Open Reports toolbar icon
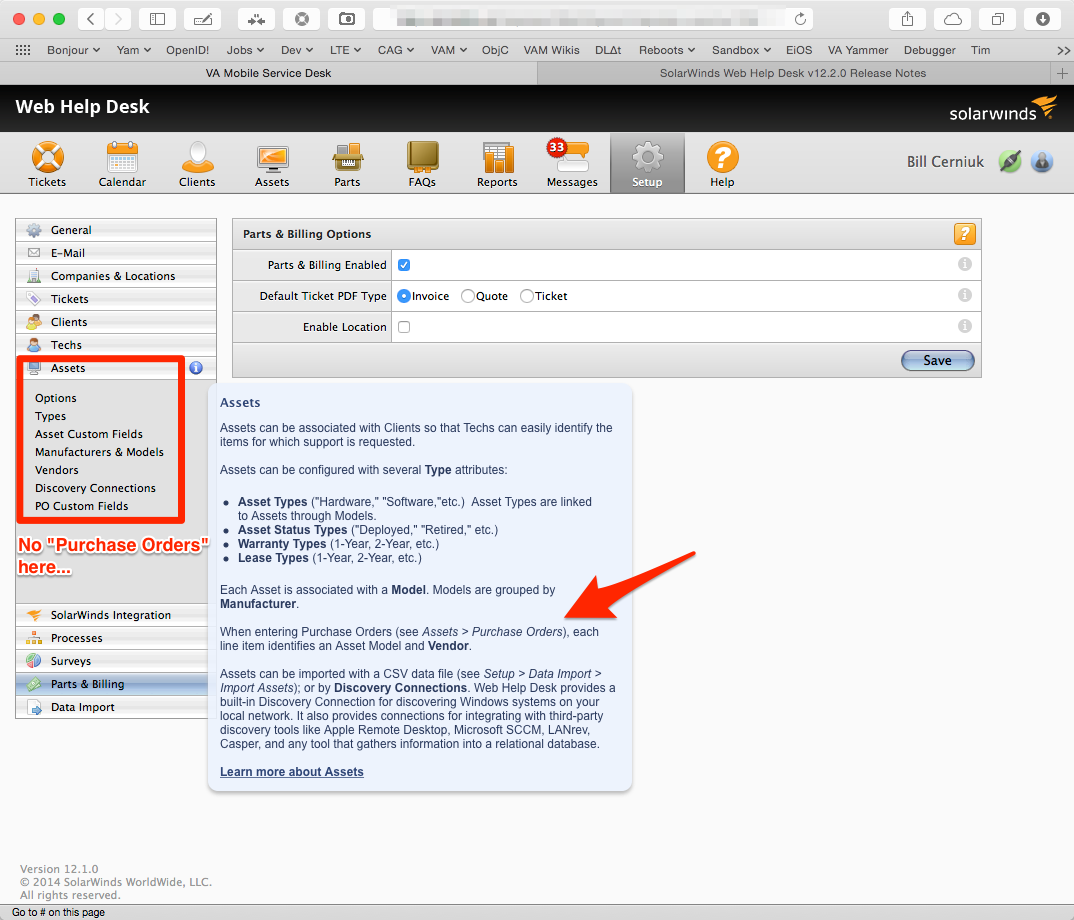The width and height of the screenshot is (1074, 920). [x=497, y=164]
